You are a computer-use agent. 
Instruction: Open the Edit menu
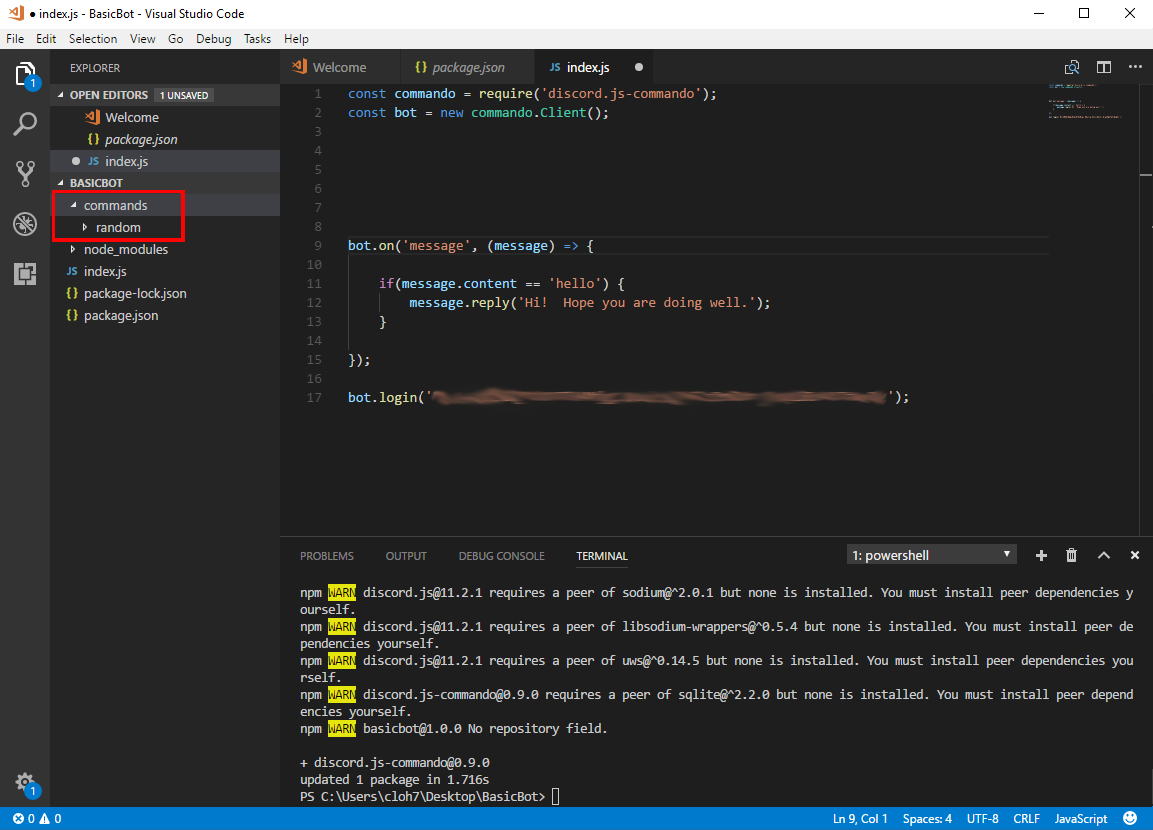pos(46,39)
